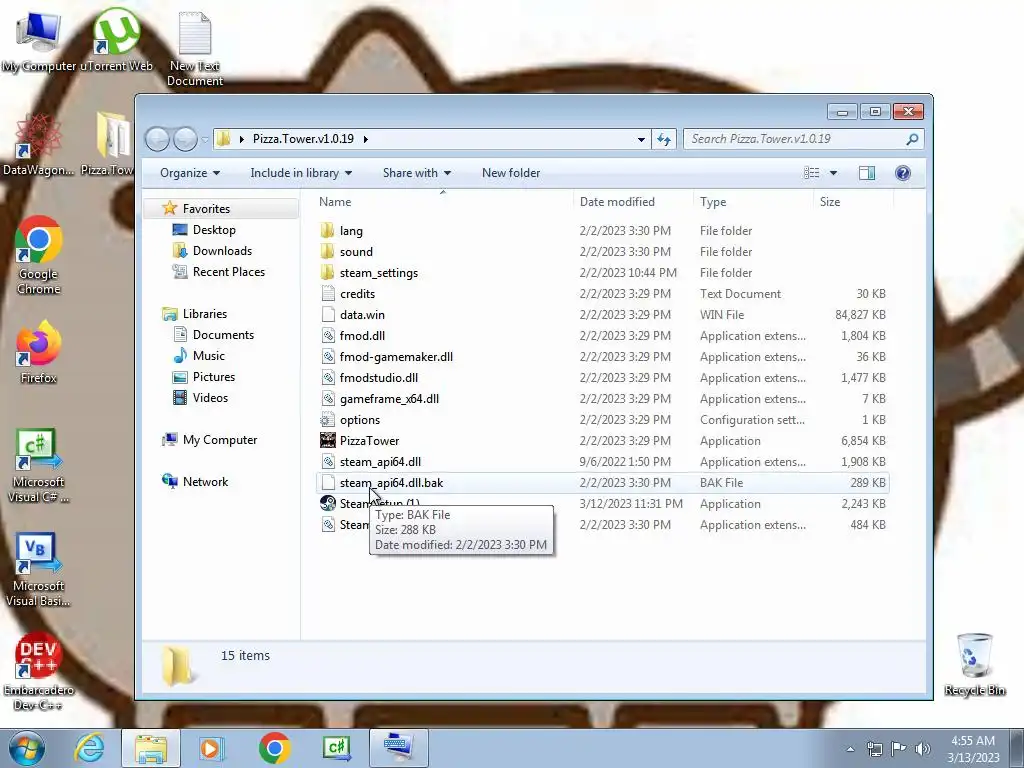Open the Help question mark button
This screenshot has height=768, width=1024.
click(x=903, y=173)
